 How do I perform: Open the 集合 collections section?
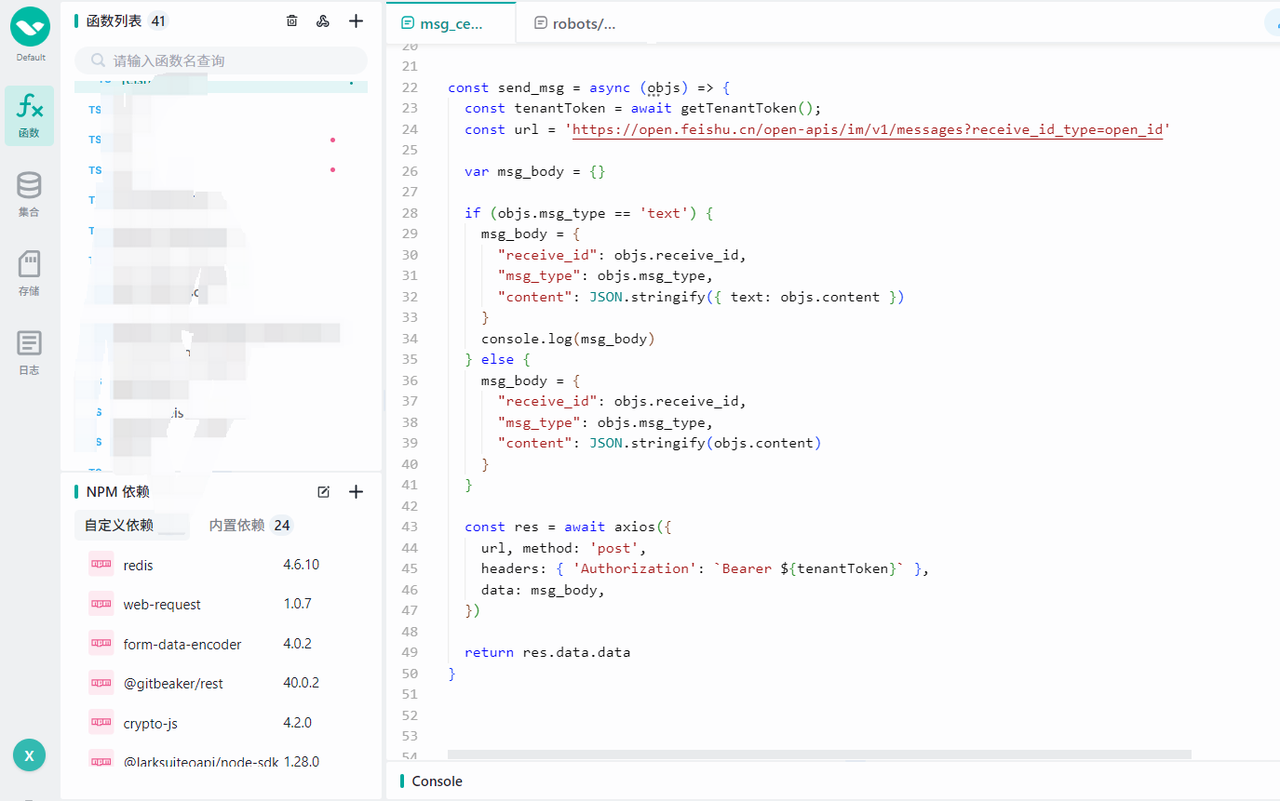point(29,194)
